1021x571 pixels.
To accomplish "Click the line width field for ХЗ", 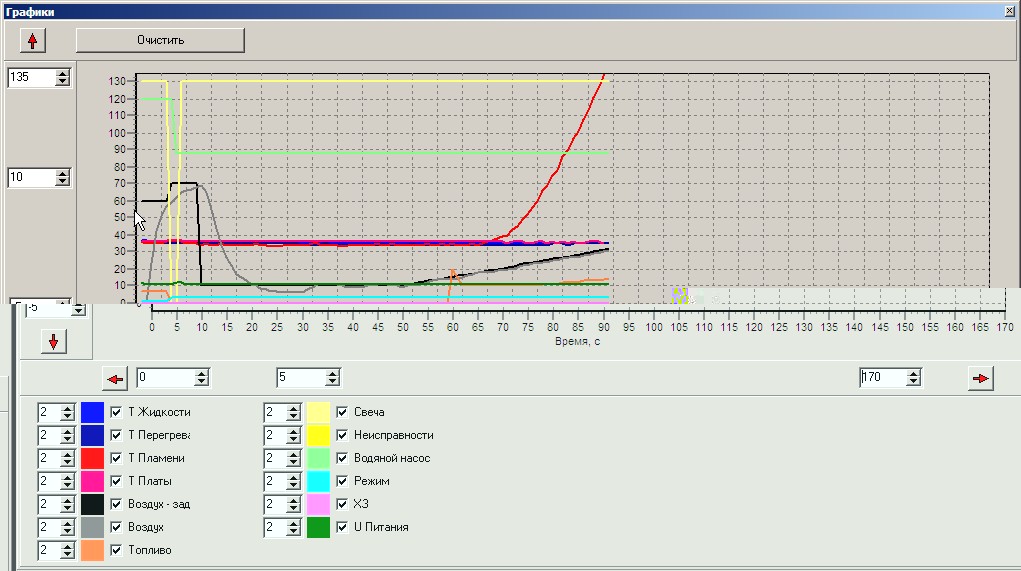I will point(275,504).
